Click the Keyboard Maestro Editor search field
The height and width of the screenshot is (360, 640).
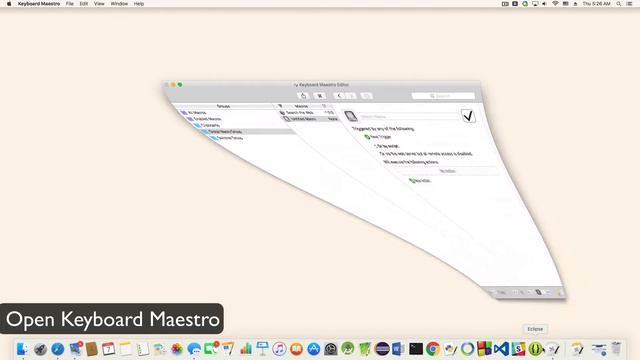coord(443,96)
